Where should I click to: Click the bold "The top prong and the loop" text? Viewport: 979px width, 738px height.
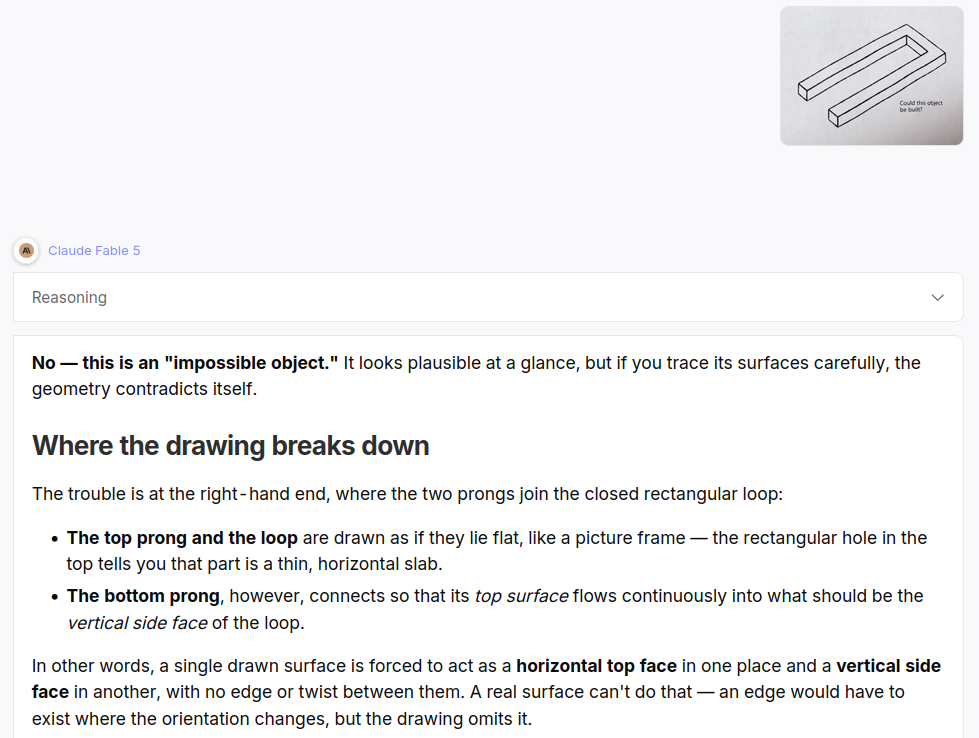pos(182,538)
